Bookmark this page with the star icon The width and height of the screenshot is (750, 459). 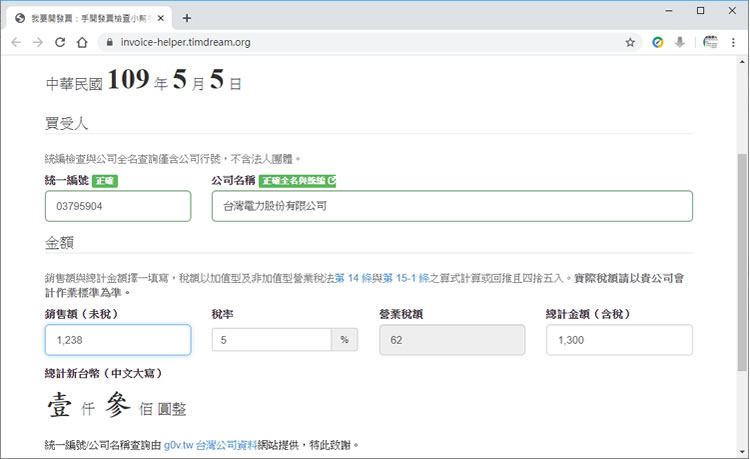click(630, 42)
